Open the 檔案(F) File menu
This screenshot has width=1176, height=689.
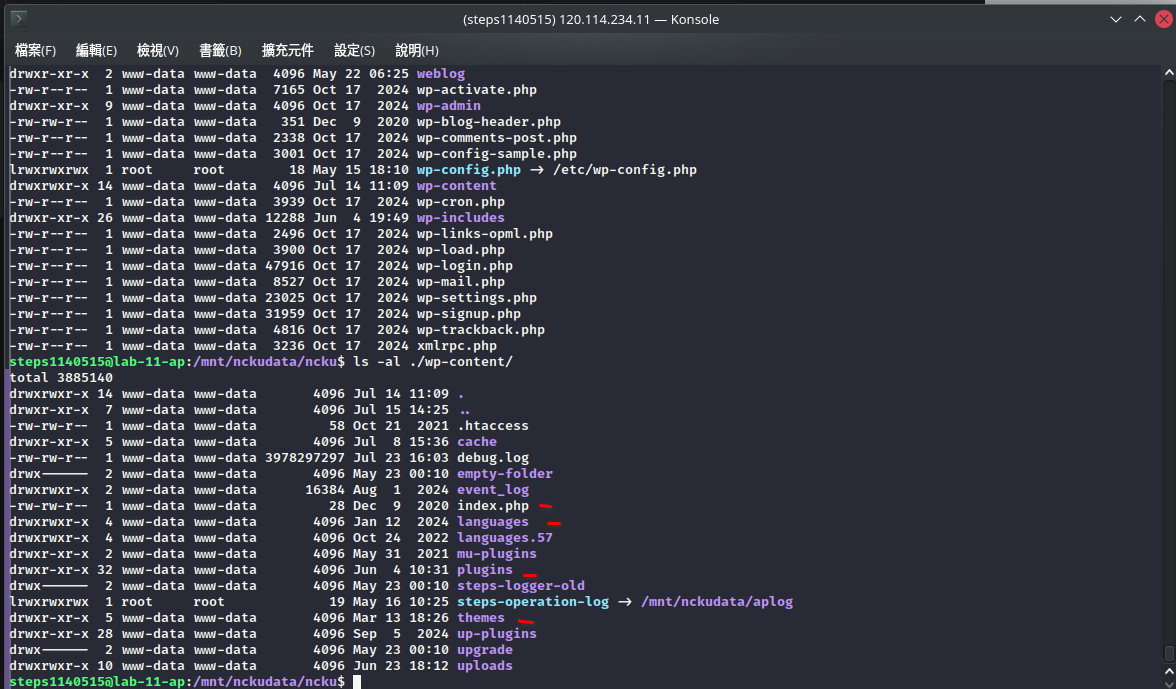click(35, 50)
